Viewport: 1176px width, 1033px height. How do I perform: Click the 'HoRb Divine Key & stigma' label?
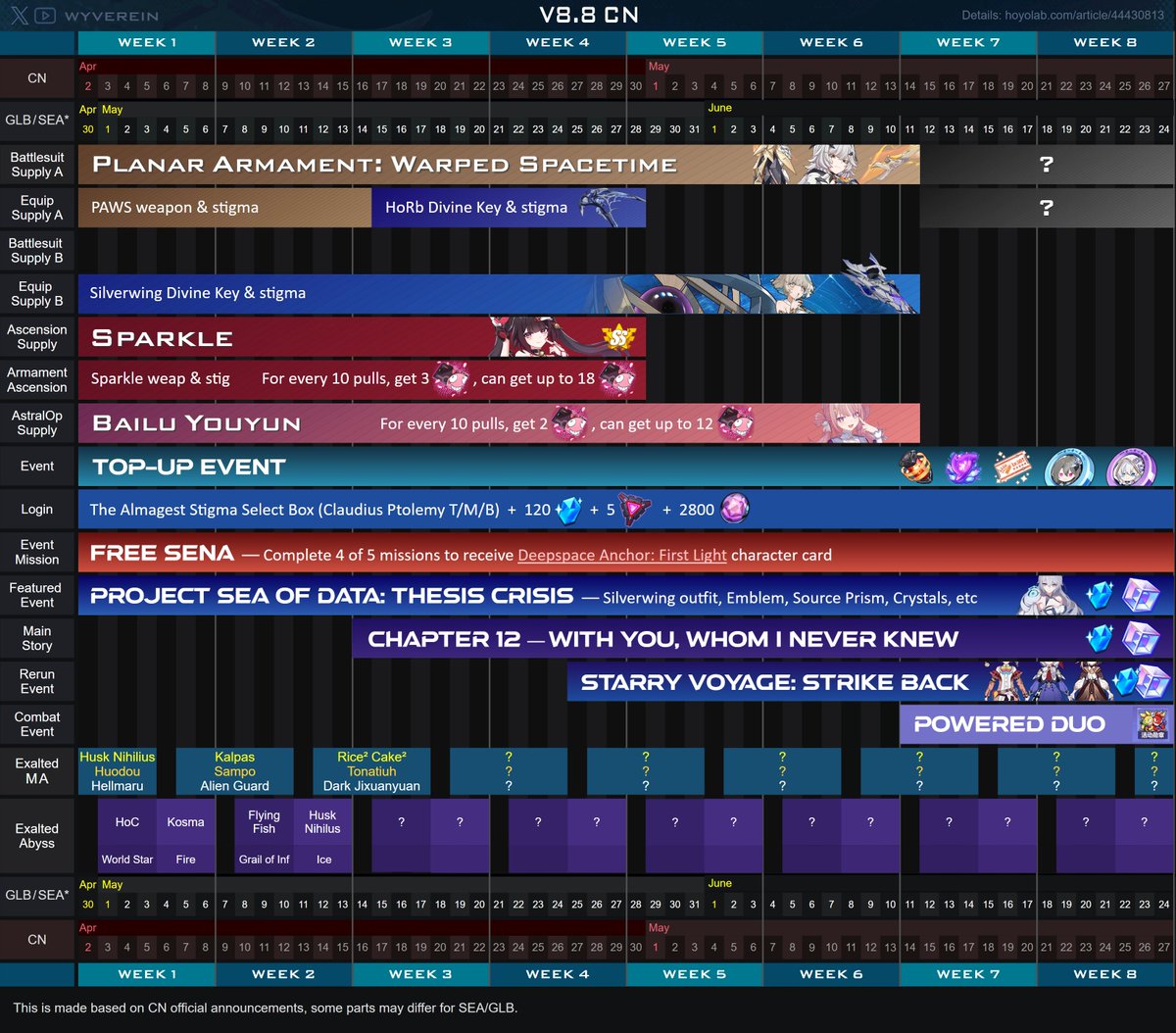pos(476,207)
